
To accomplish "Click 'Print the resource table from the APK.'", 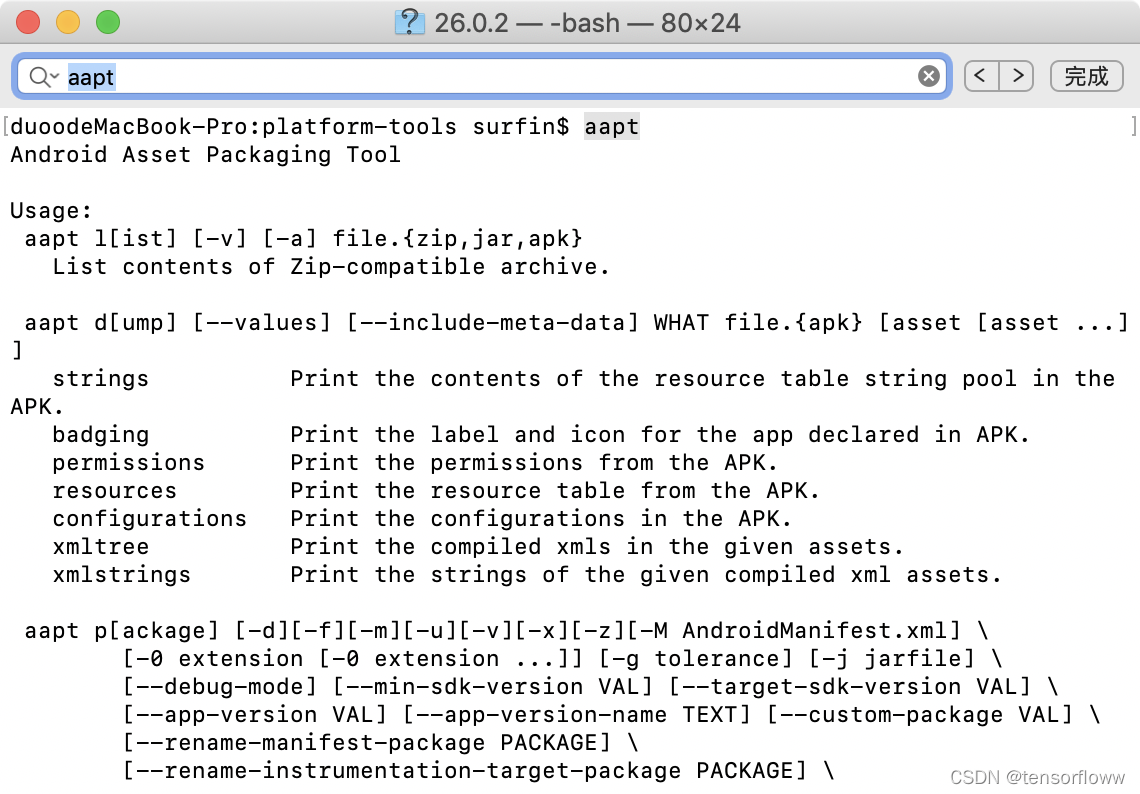I will tap(555, 491).
